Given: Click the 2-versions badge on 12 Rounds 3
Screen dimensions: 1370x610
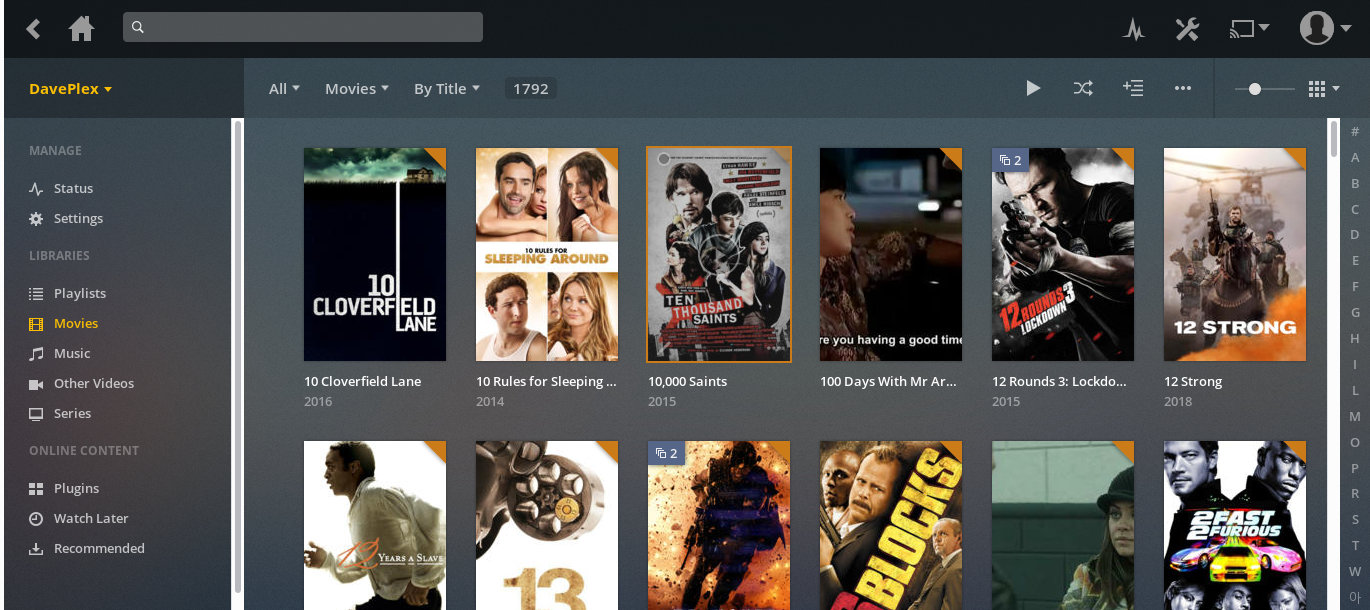Looking at the screenshot, I should click(1010, 160).
